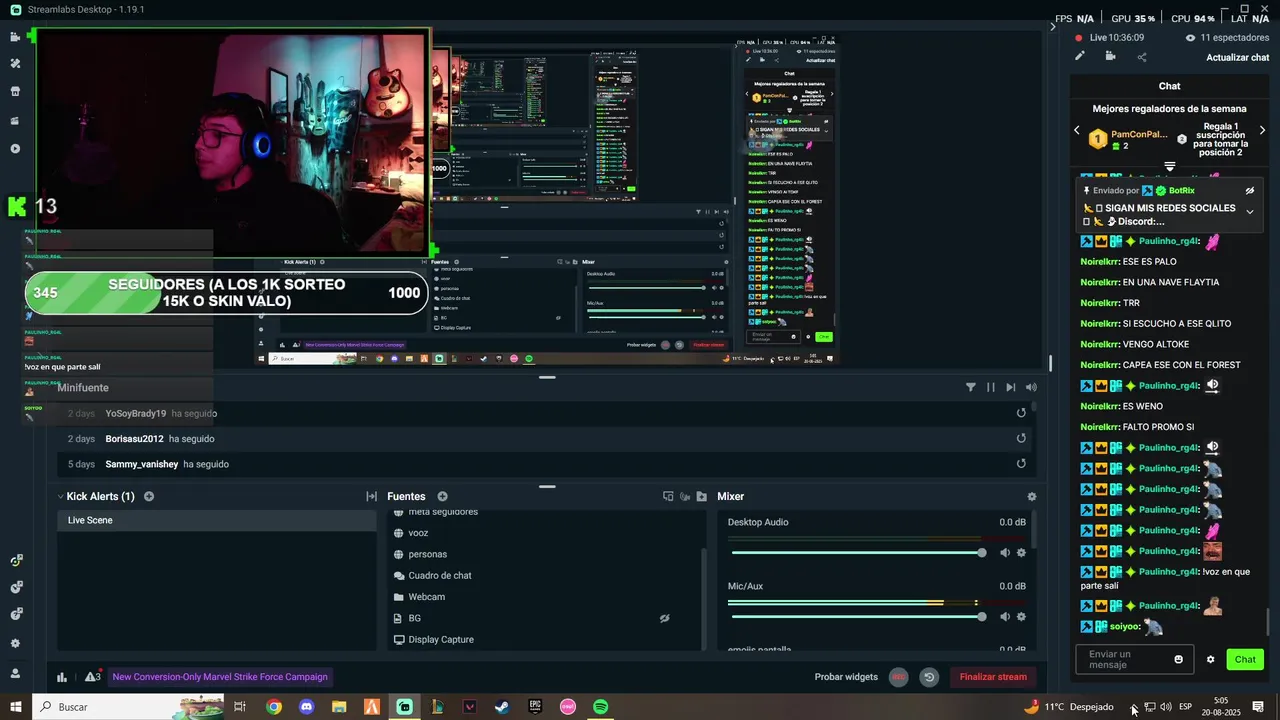Open the notifications warning icon
Image resolution: width=1280 pixels, height=720 pixels.
point(92,677)
